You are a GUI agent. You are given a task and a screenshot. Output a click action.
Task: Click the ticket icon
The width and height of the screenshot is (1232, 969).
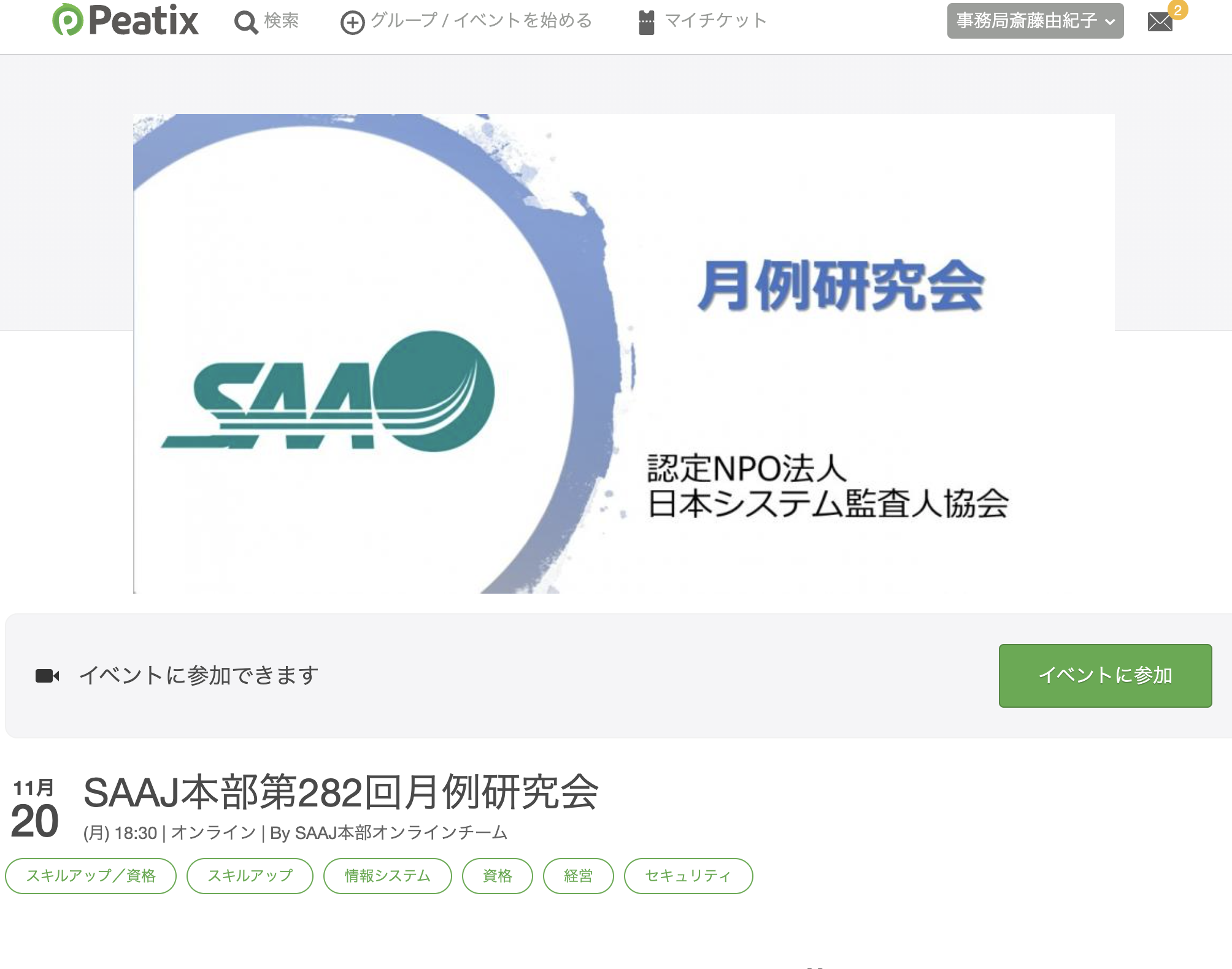646,23
